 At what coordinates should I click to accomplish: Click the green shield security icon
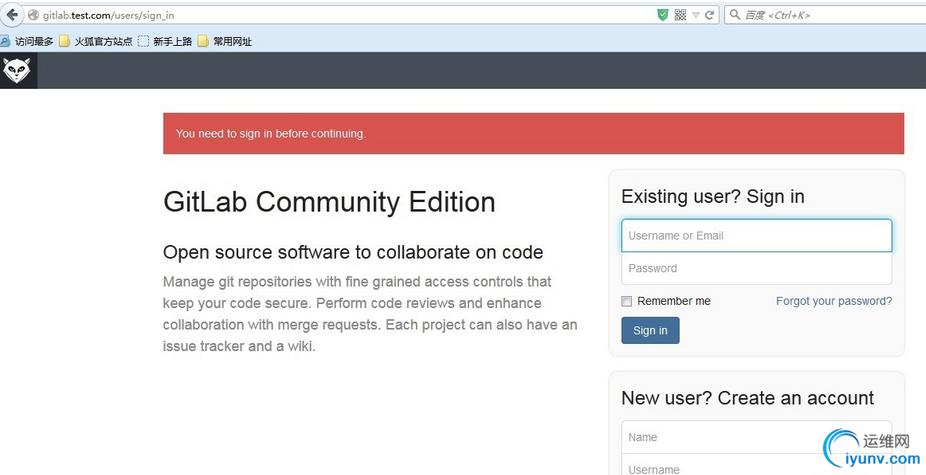click(662, 15)
